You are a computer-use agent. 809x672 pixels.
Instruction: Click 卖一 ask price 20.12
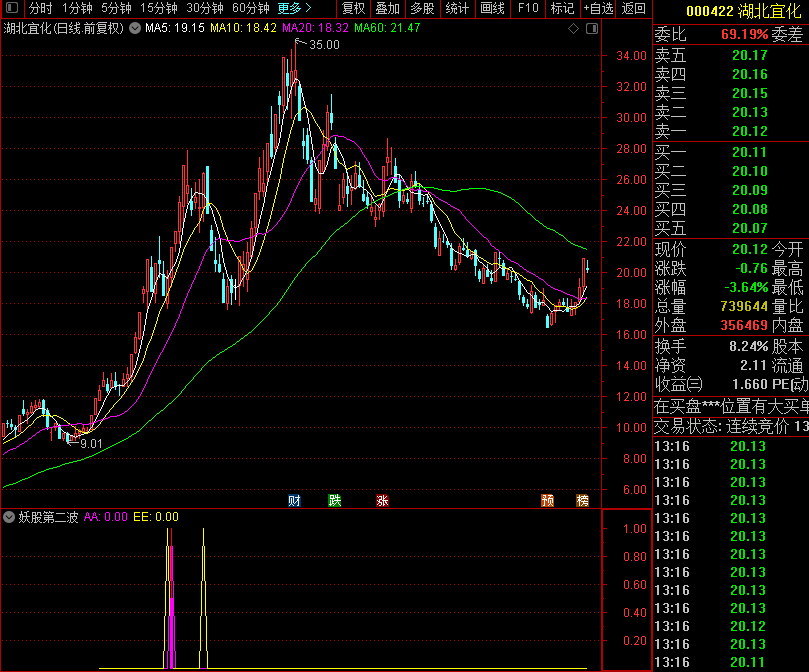coord(749,131)
